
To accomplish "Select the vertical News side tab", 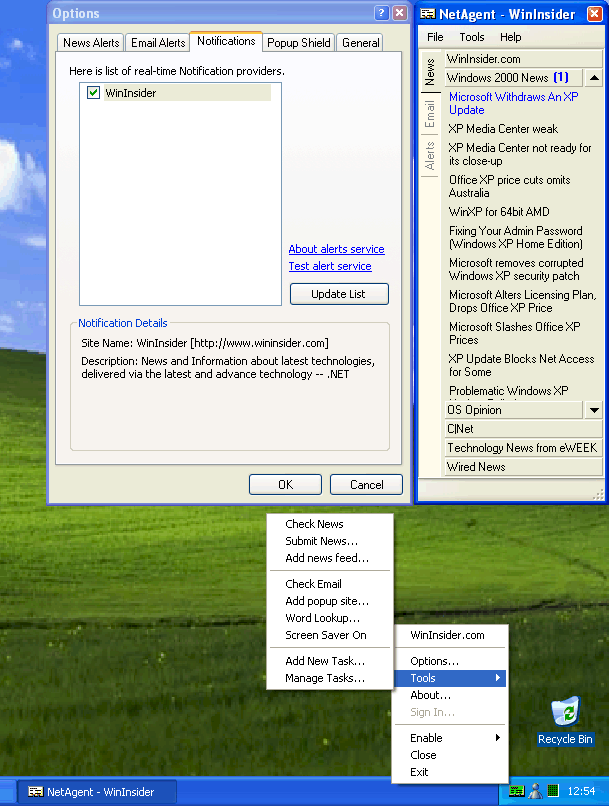I will (430, 71).
